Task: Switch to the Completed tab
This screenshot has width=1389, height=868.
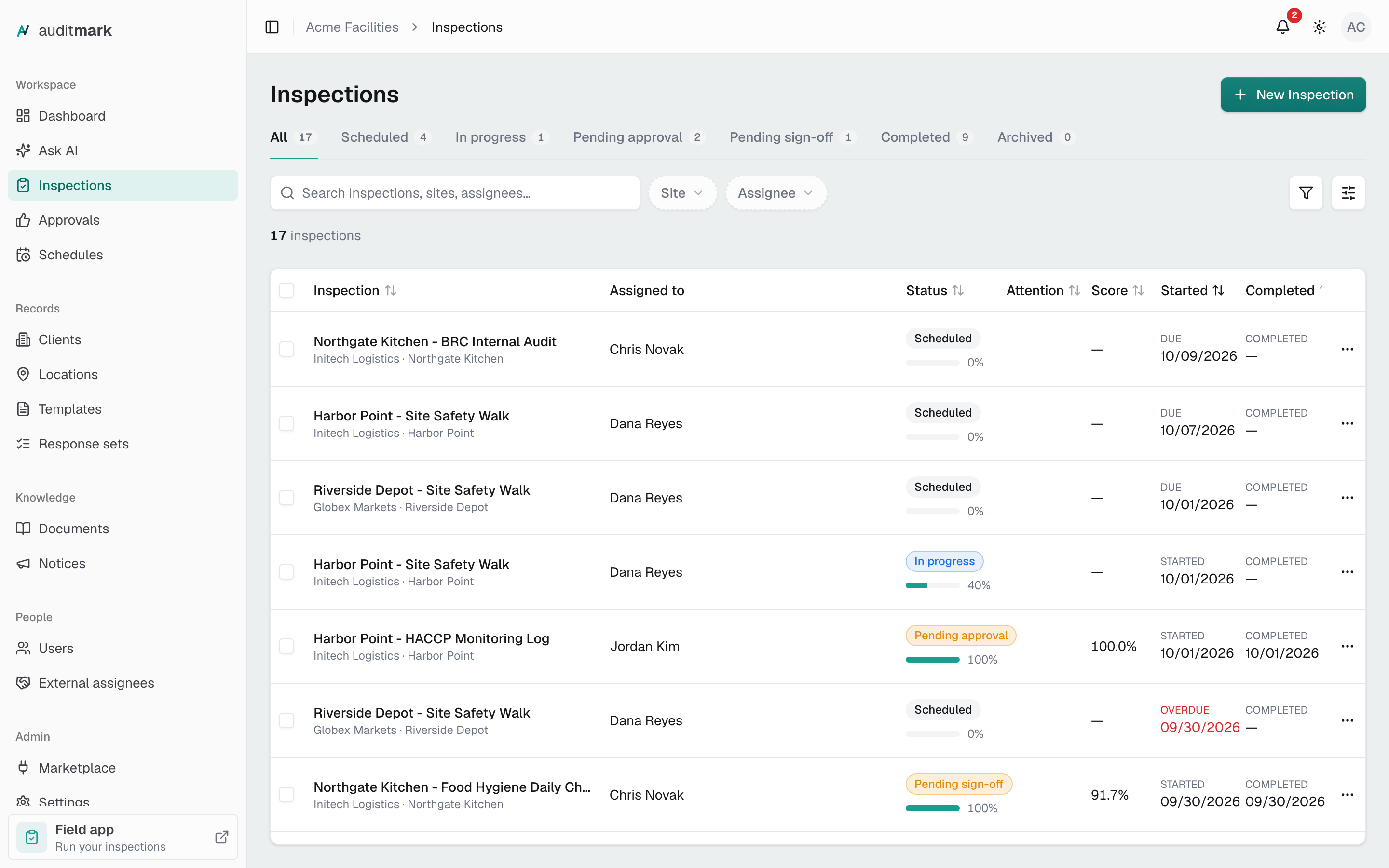Action: 926,137
